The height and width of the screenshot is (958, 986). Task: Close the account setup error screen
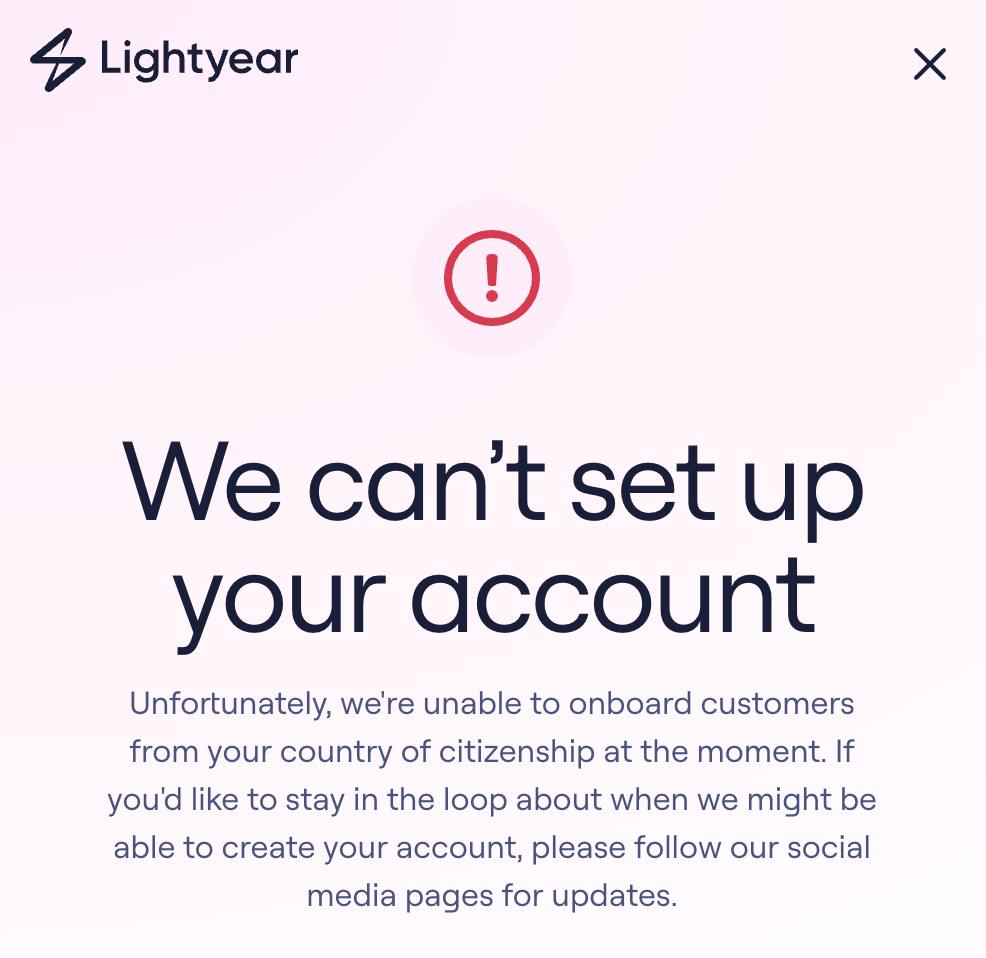pos(929,64)
